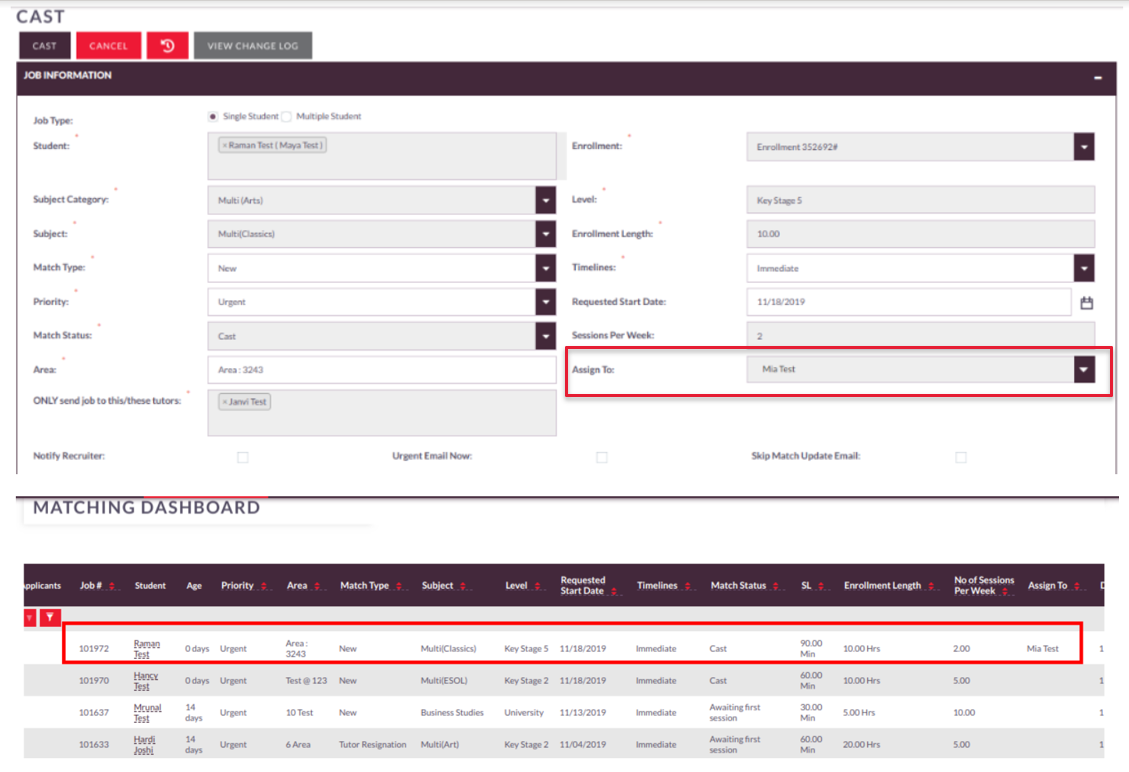1129x772 pixels.
Task: Remove Raman Test student tag
Action: [x=225, y=145]
